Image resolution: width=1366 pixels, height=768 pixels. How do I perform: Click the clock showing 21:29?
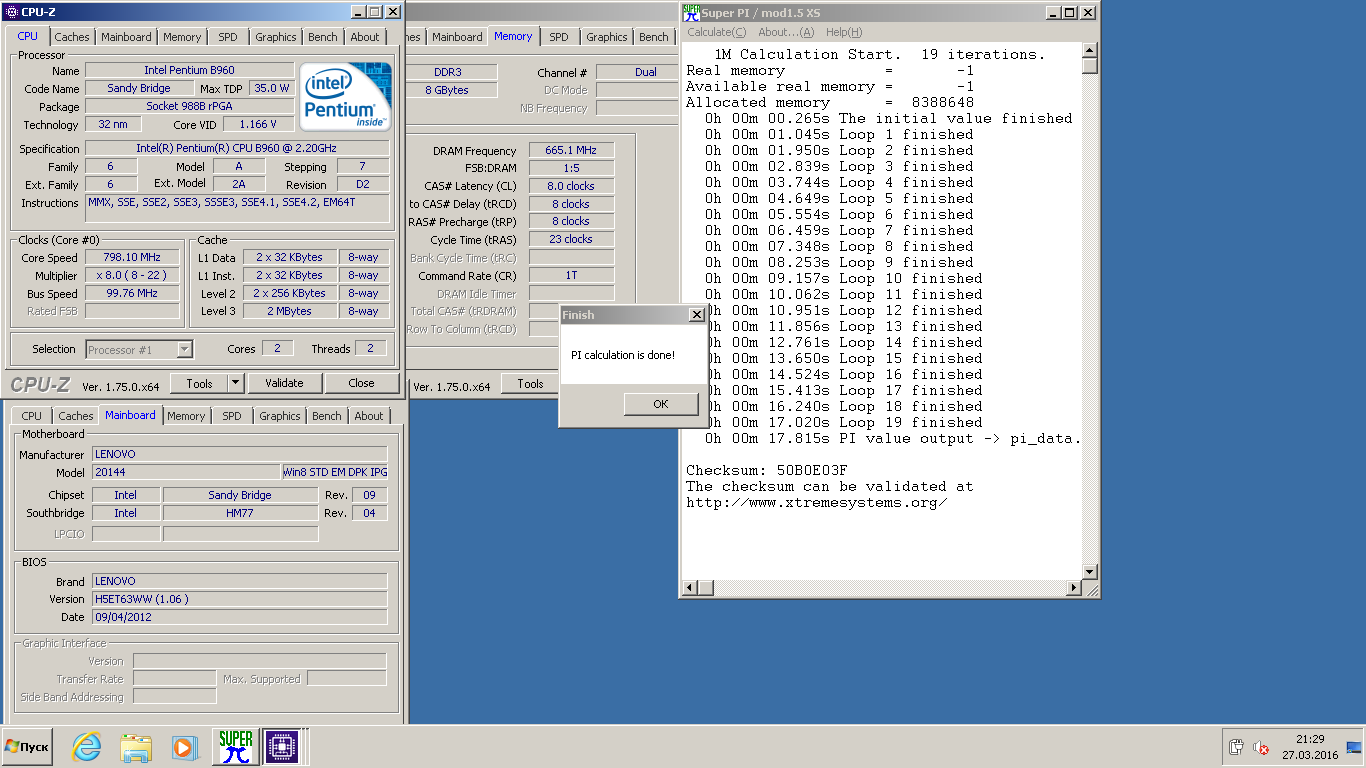1310,739
